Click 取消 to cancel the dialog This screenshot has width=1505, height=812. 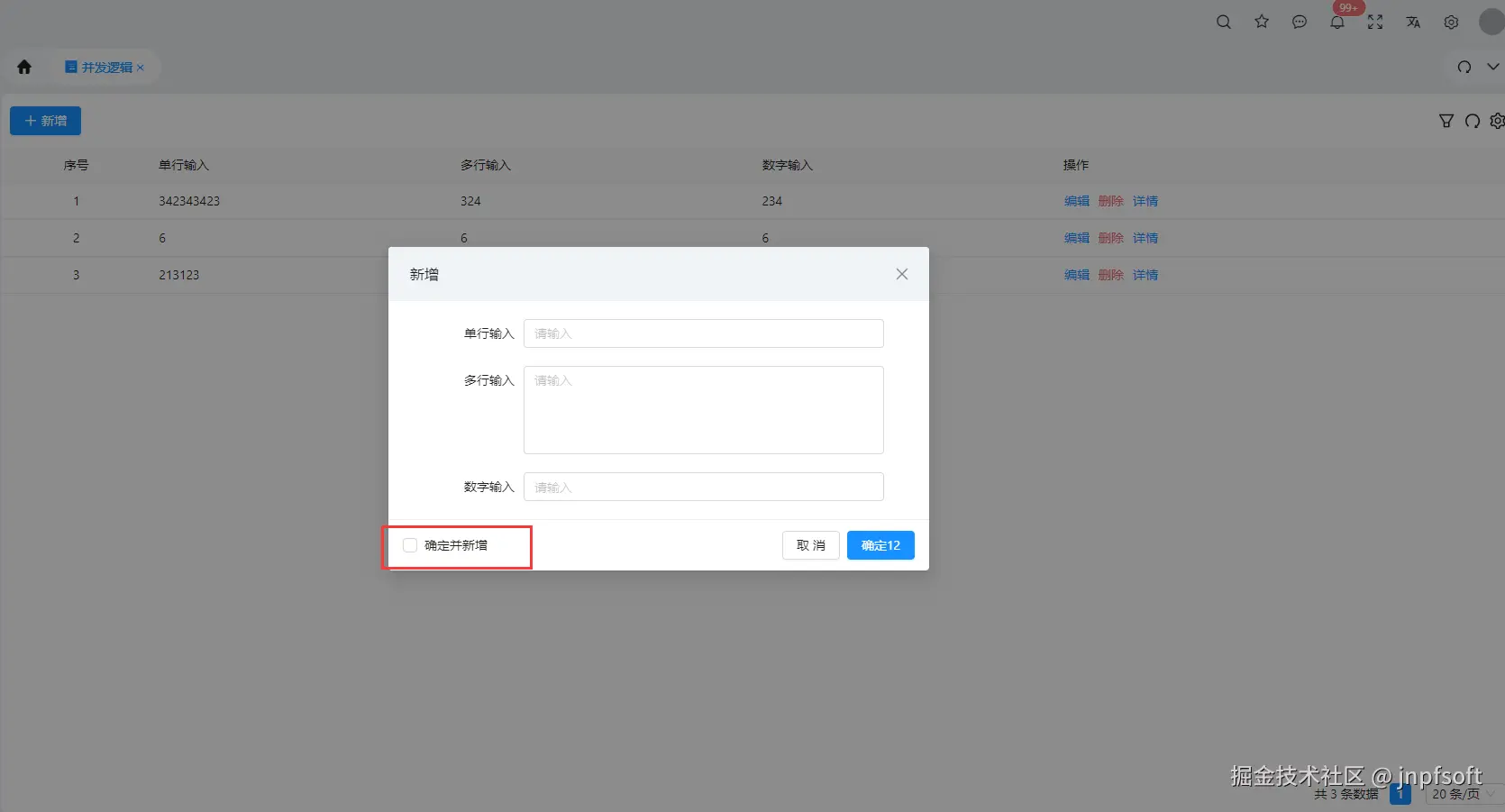click(811, 545)
